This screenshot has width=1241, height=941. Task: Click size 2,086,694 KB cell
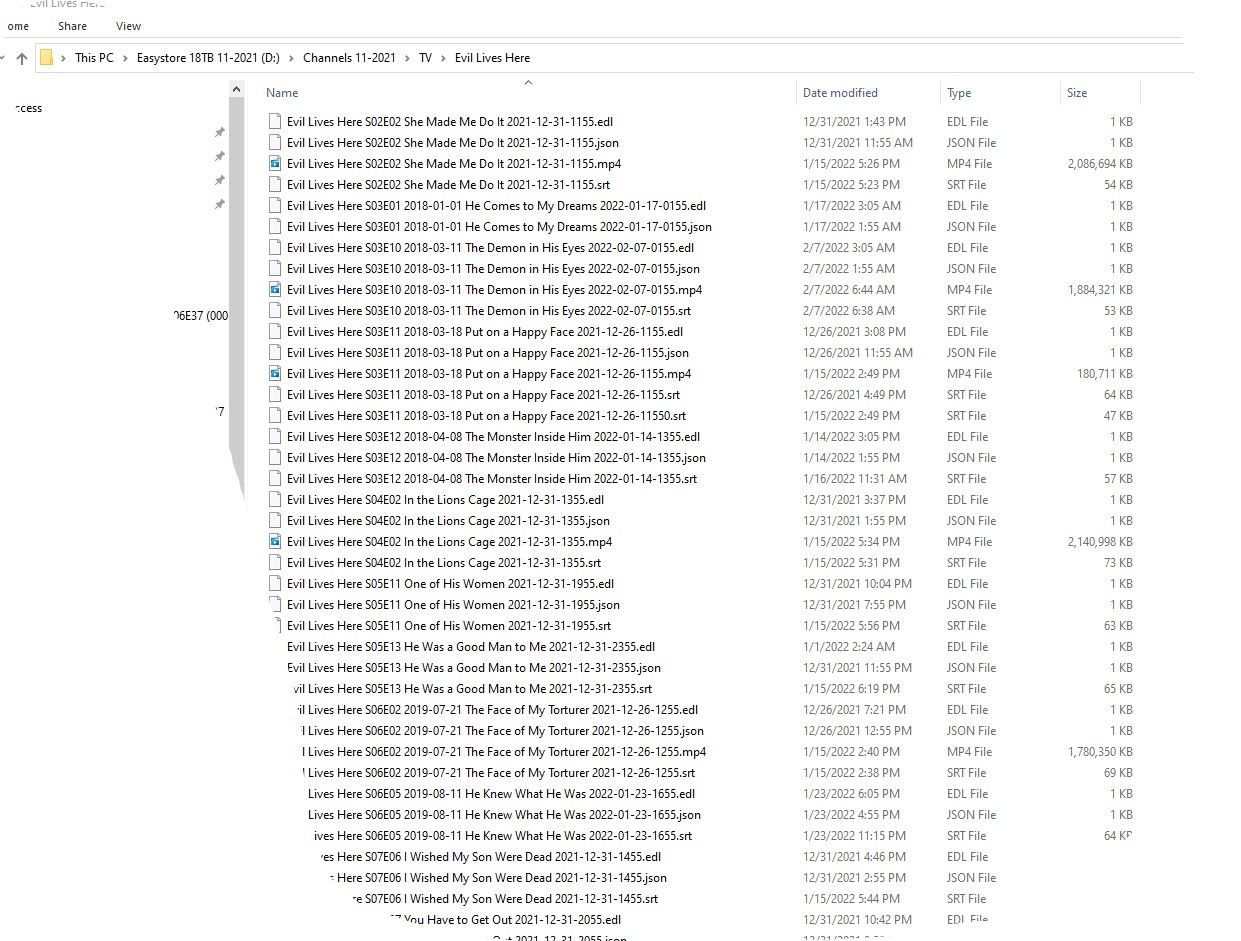[1100, 163]
